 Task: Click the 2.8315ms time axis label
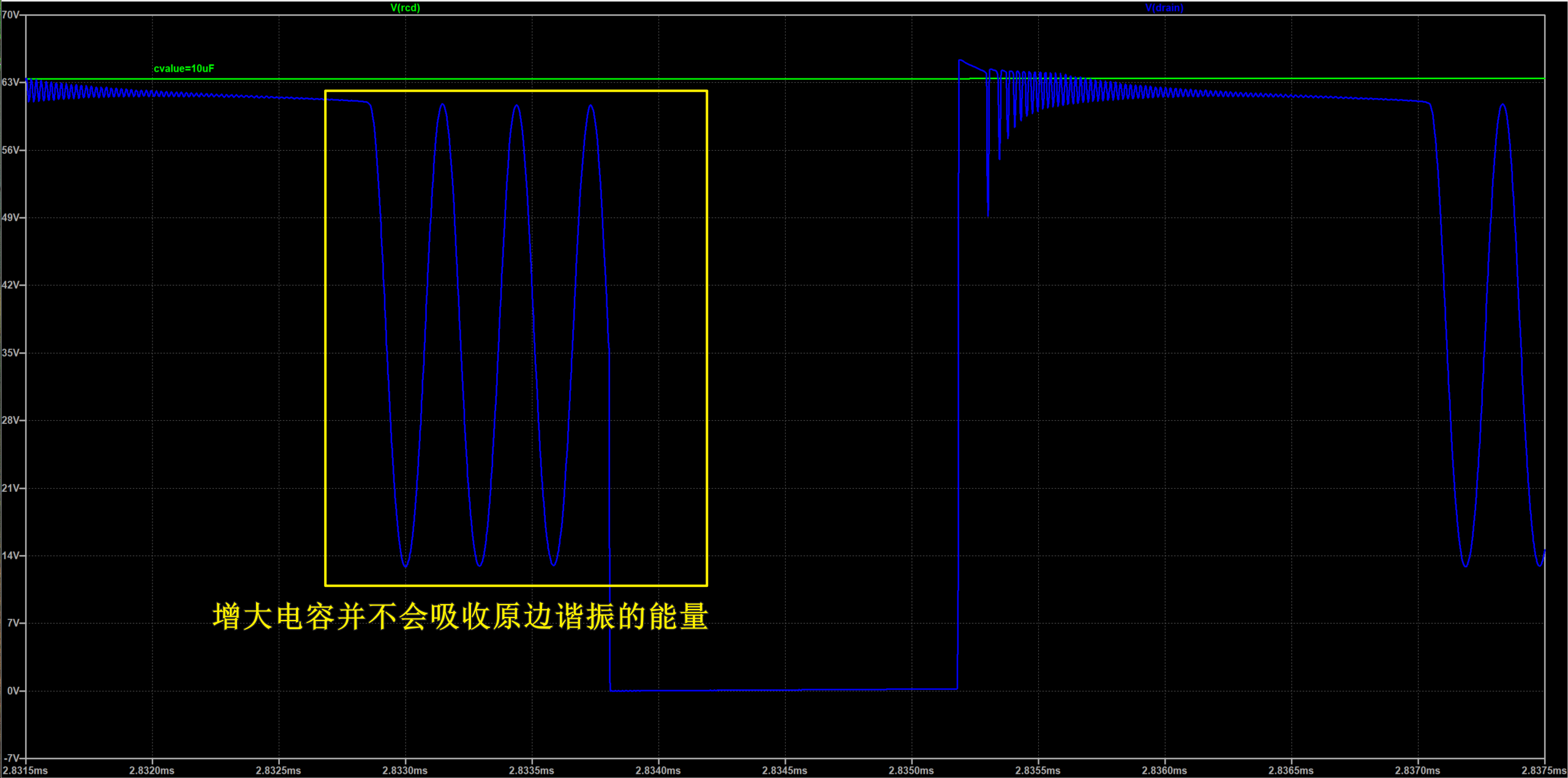point(25,771)
